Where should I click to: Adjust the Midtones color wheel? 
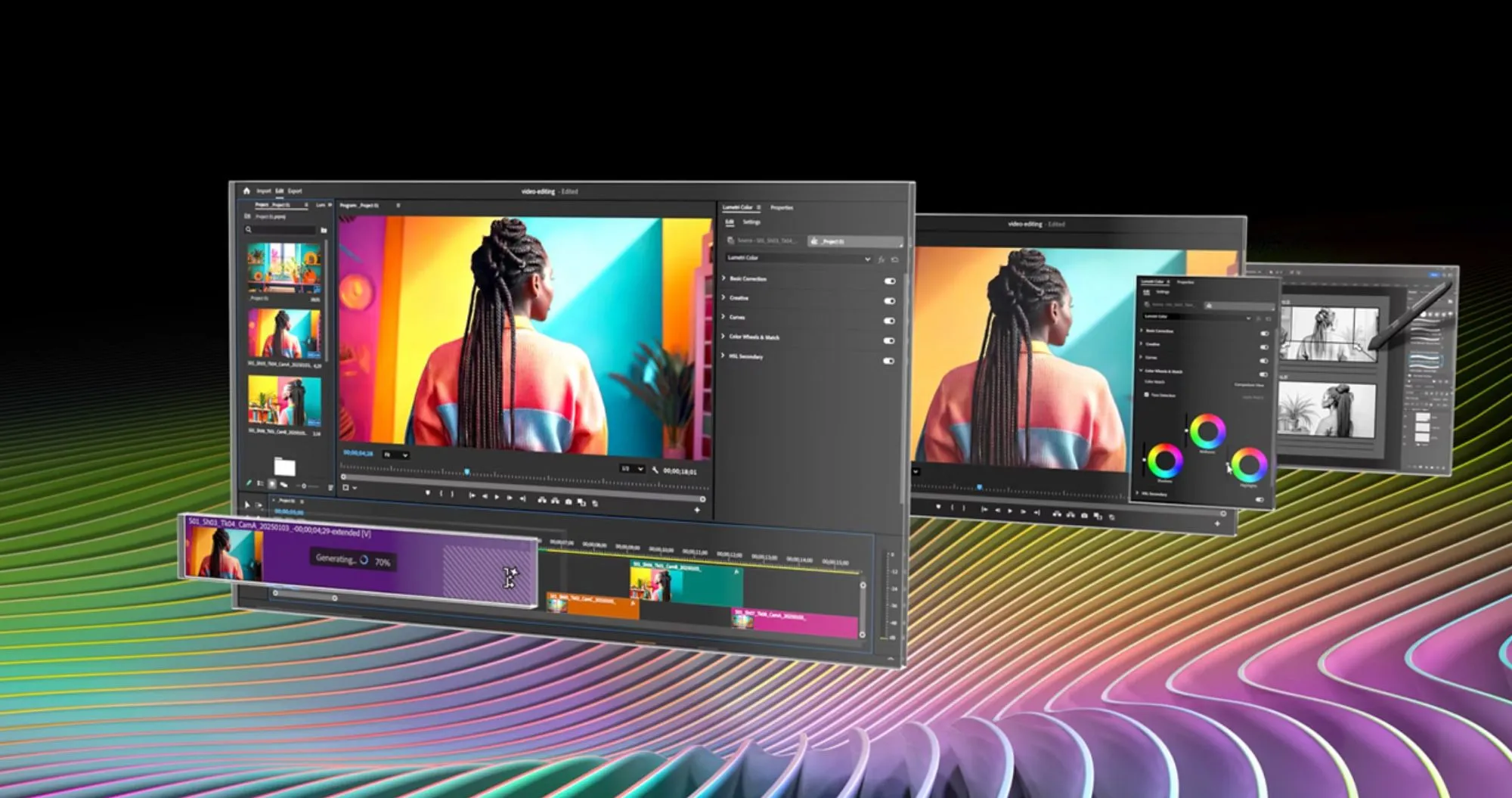point(1207,432)
